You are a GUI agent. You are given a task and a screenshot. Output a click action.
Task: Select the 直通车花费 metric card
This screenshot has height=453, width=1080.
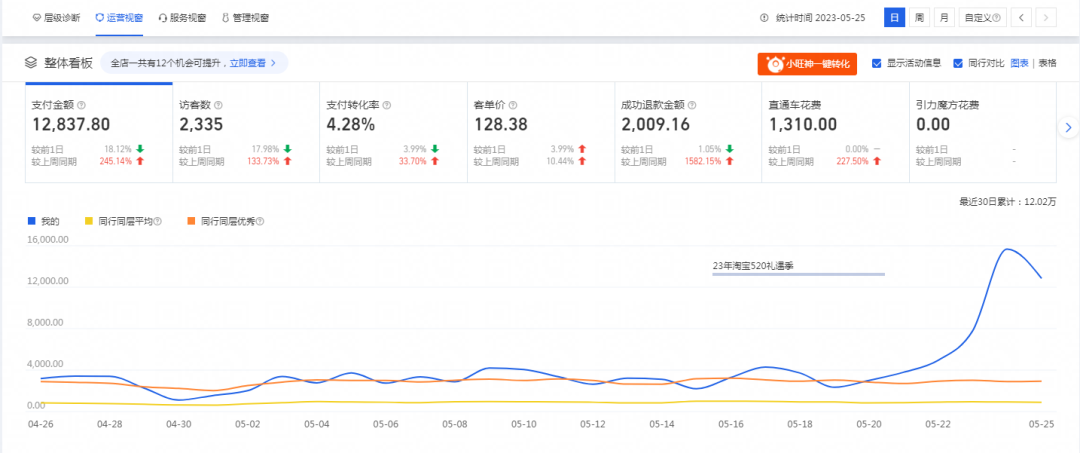[x=835, y=135]
